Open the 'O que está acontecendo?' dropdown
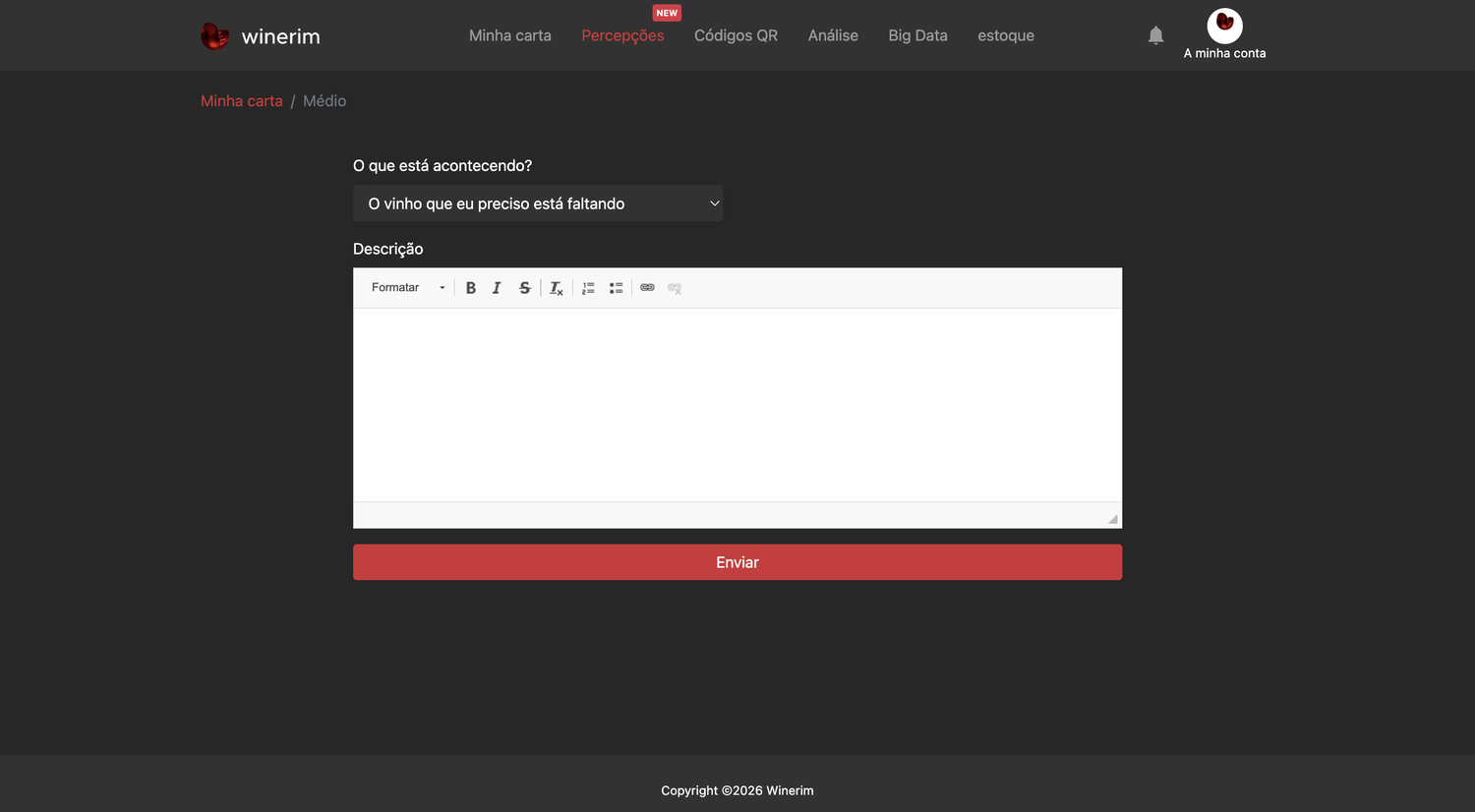 538,203
